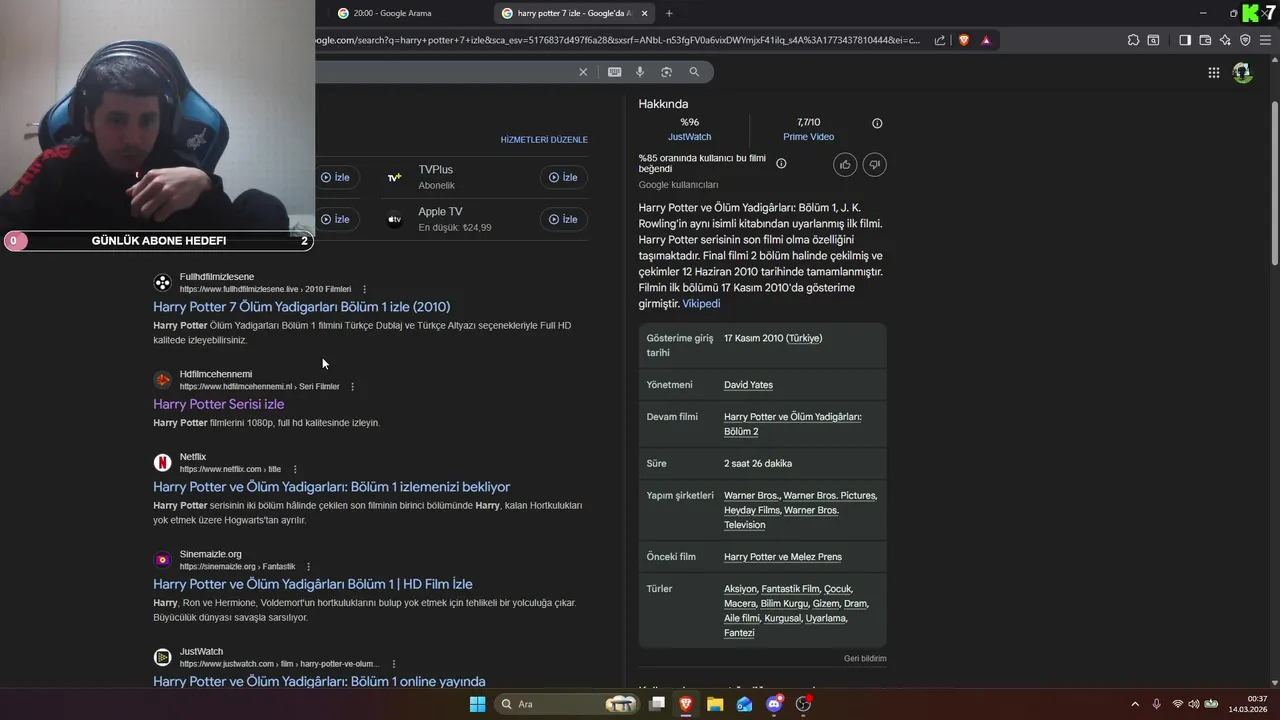Screen dimensions: 1280x720
Task: Open Outlook mail from the taskbar
Action: tap(744, 704)
